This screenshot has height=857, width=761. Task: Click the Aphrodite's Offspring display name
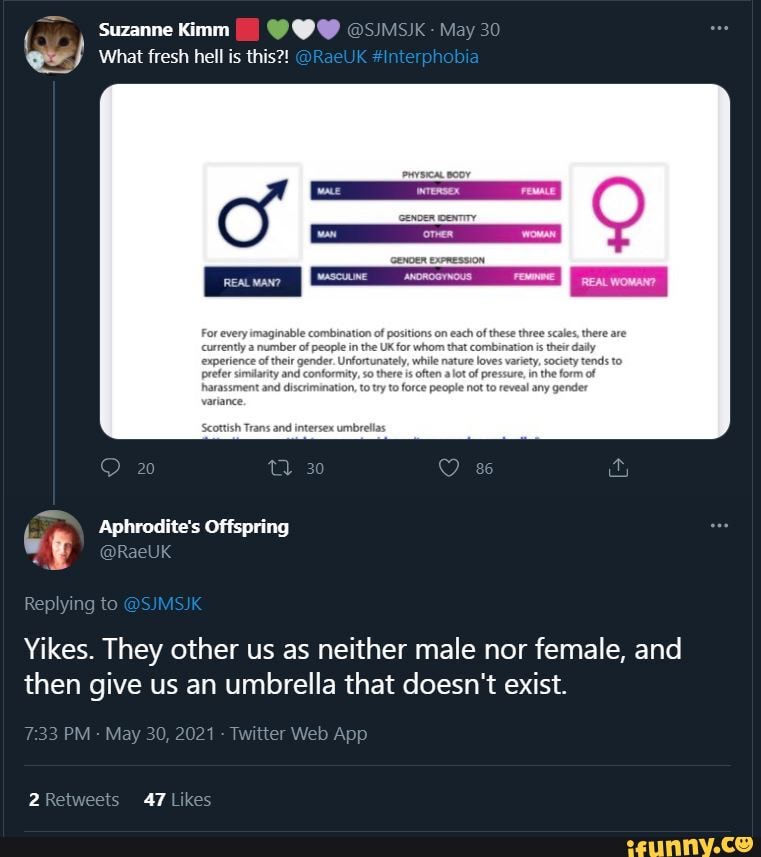point(193,526)
